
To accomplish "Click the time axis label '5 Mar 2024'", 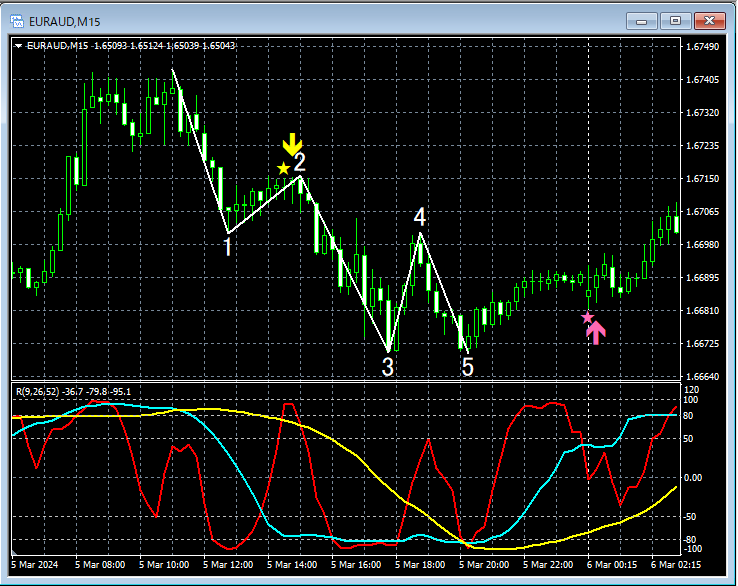I will pyautogui.click(x=35, y=564).
